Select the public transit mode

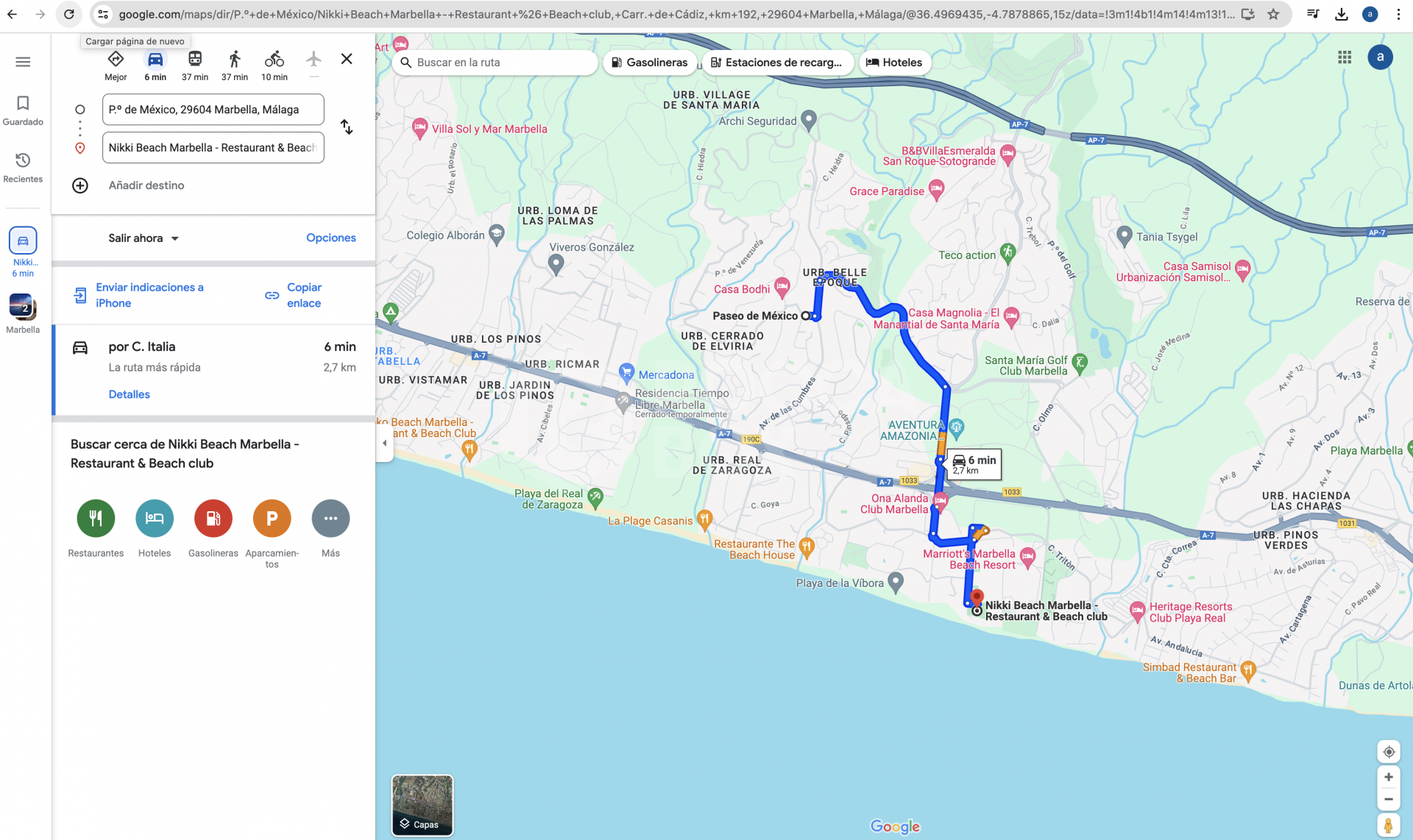[x=195, y=65]
